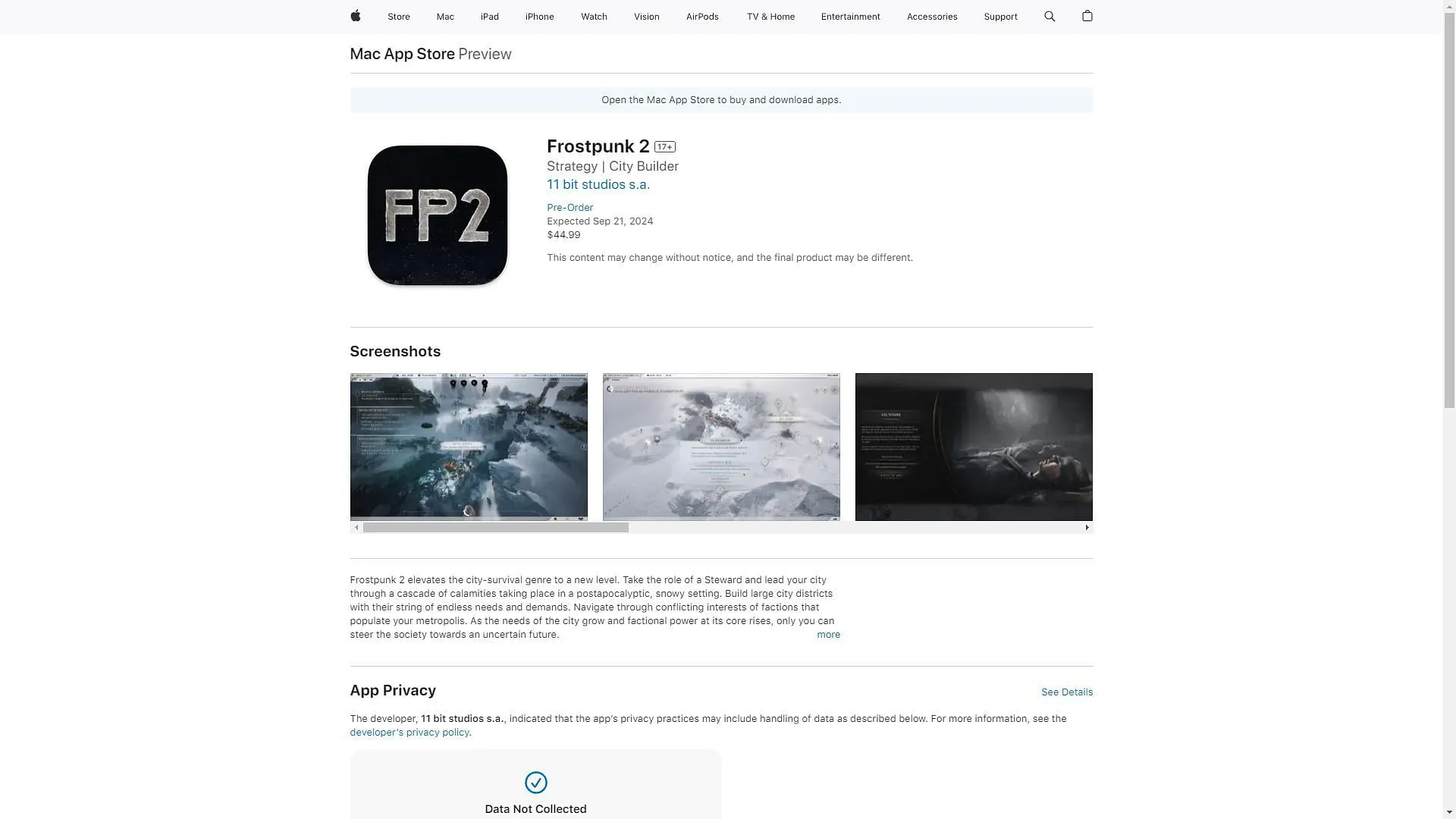The image size is (1456, 819).
Task: Click the TV & Home dropdown menu item
Action: (770, 17)
